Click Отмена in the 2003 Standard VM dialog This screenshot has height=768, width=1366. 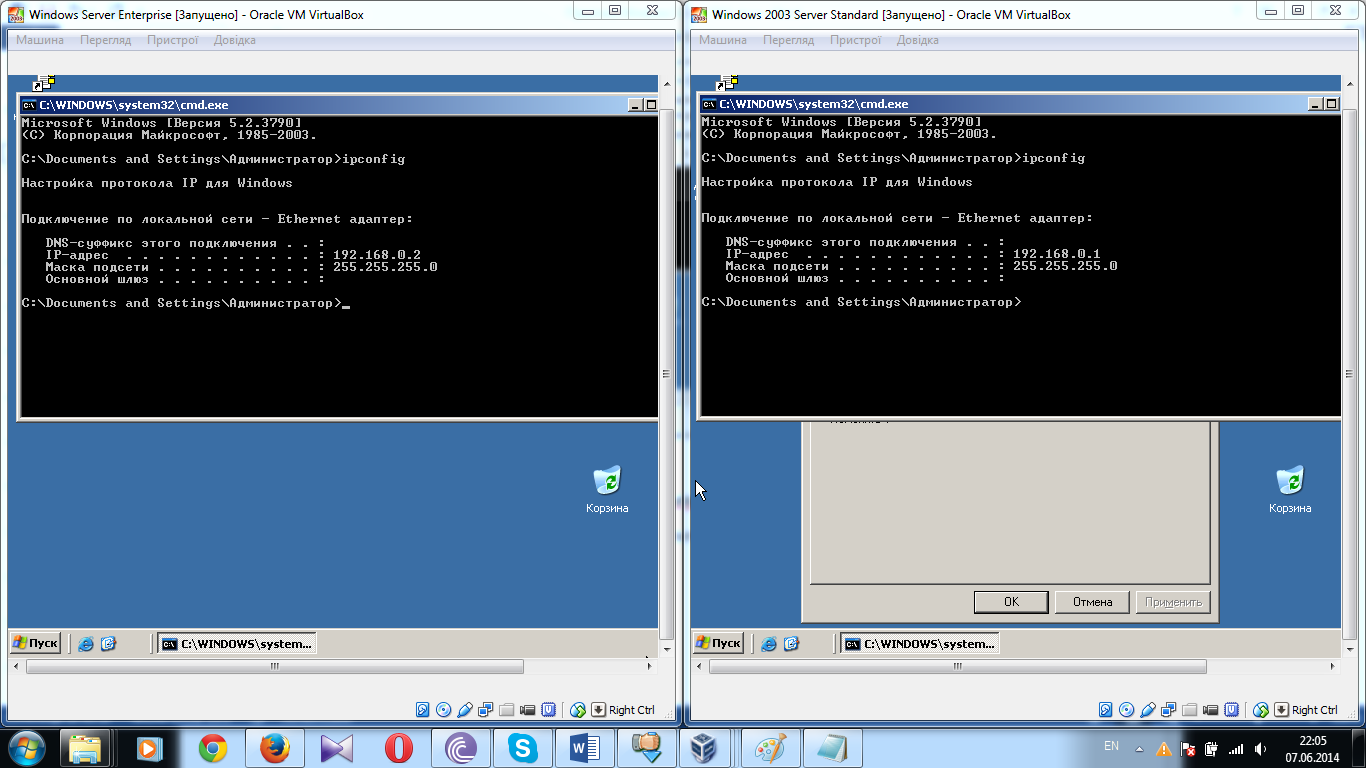click(x=1092, y=602)
